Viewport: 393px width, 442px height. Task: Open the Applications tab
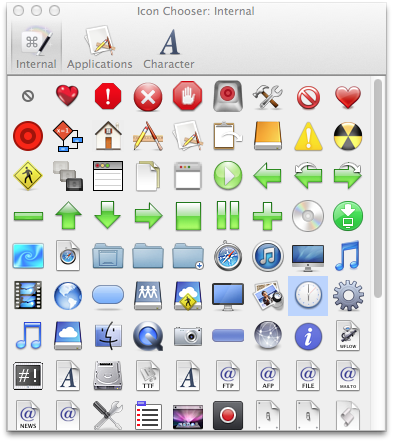100,48
